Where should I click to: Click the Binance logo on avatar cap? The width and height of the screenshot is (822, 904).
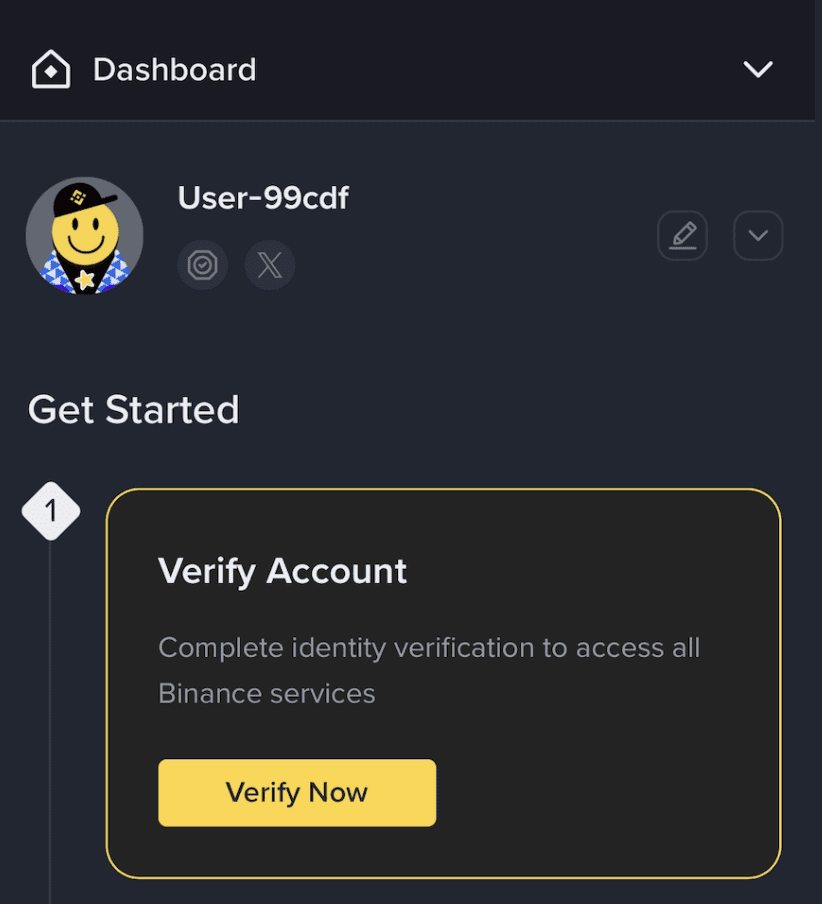coord(78,197)
